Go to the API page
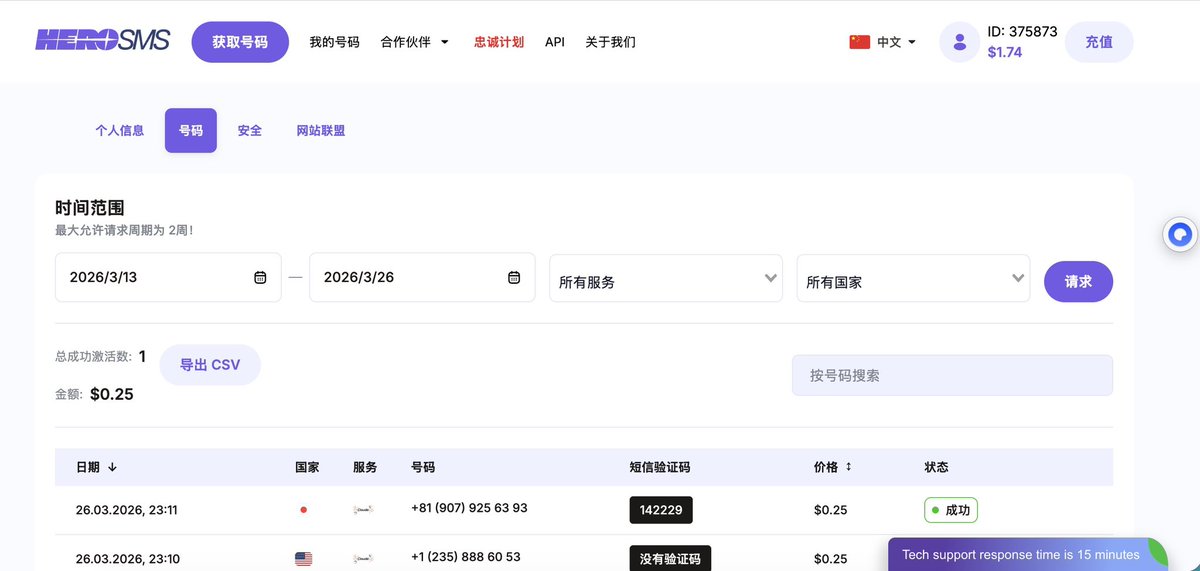The height and width of the screenshot is (571, 1200). click(x=555, y=42)
